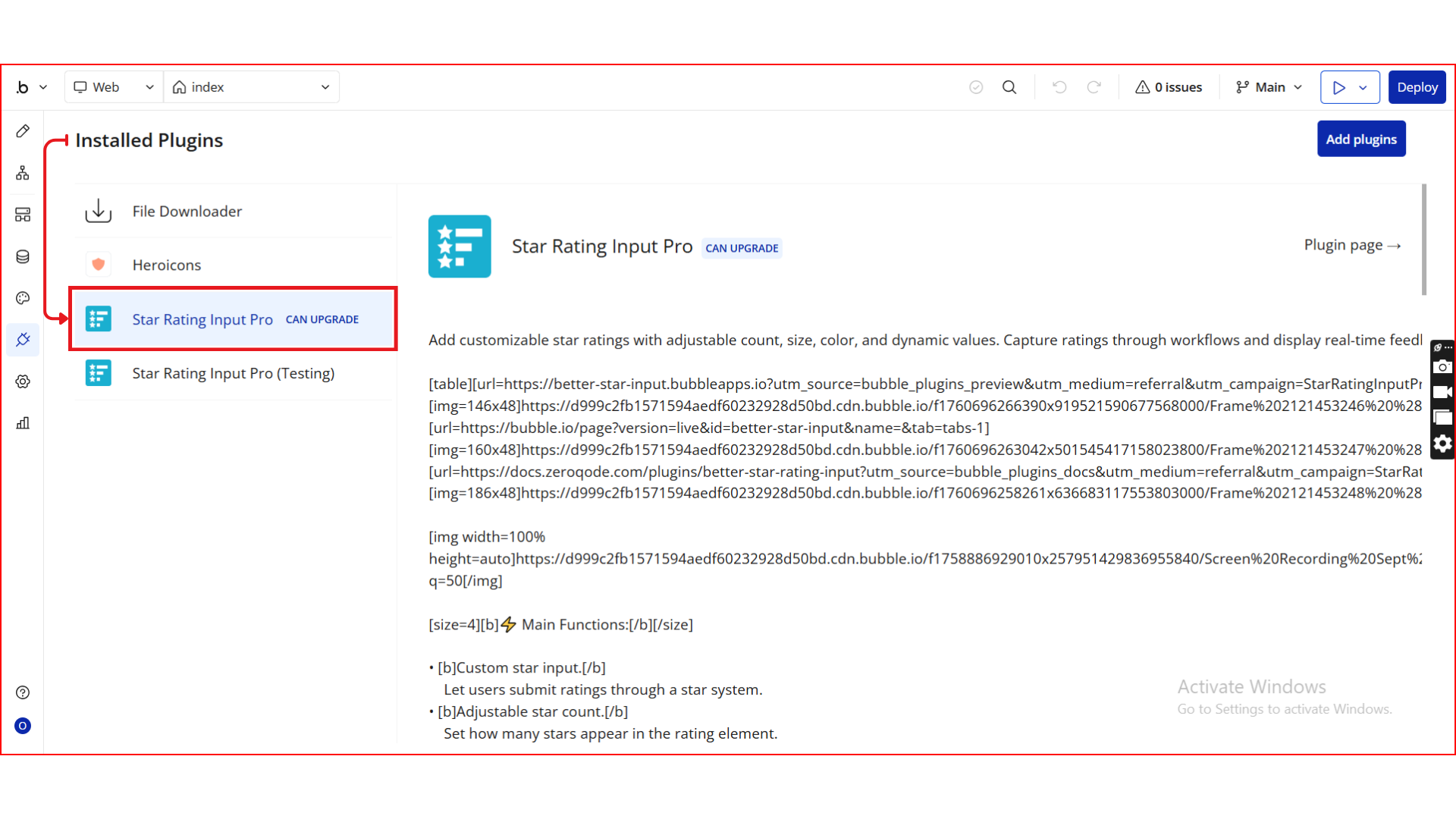Click the plugin description scrollbar
Viewport: 1456px width, 819px height.
pyautogui.click(x=1424, y=240)
